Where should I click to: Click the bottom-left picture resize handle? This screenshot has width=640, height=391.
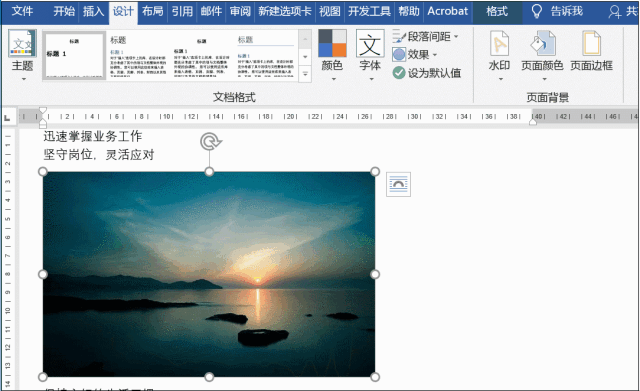click(43, 377)
